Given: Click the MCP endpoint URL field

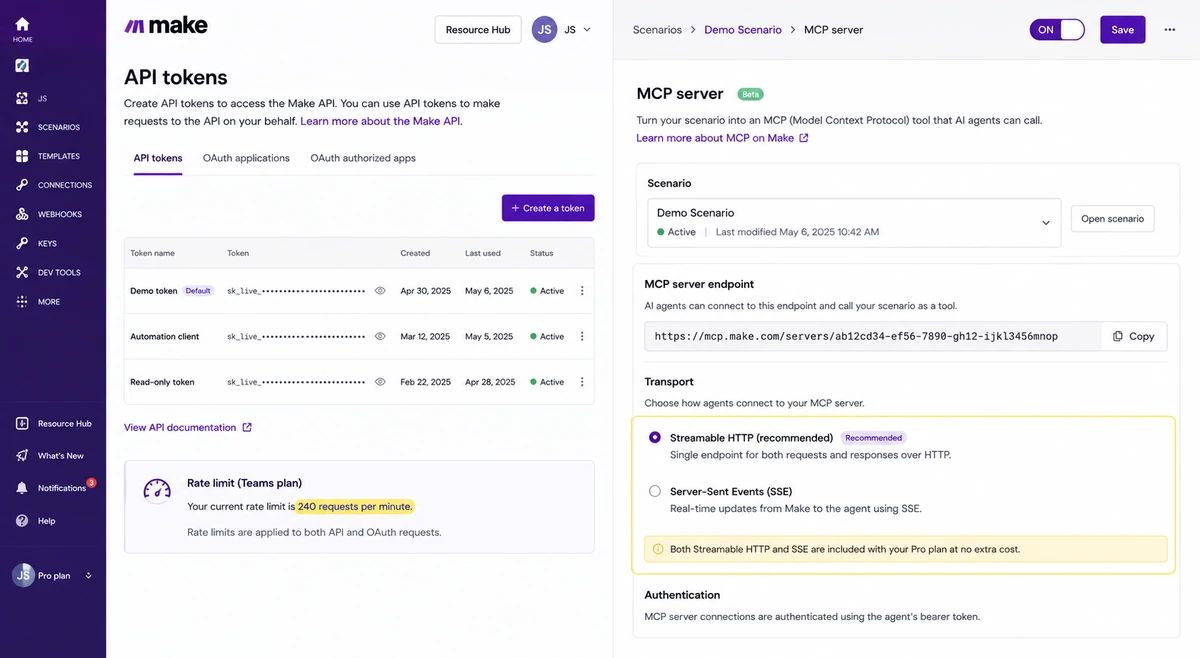Looking at the screenshot, I should click(873, 336).
